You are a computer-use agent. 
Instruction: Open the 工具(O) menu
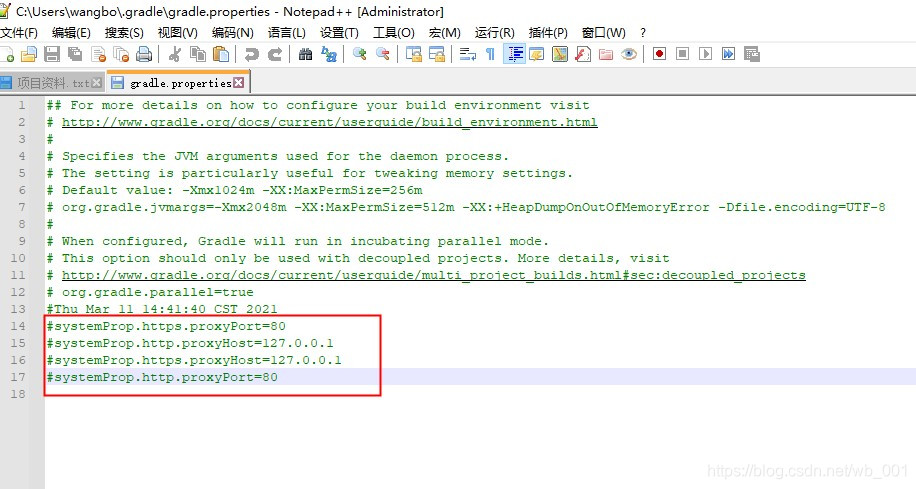[394, 33]
